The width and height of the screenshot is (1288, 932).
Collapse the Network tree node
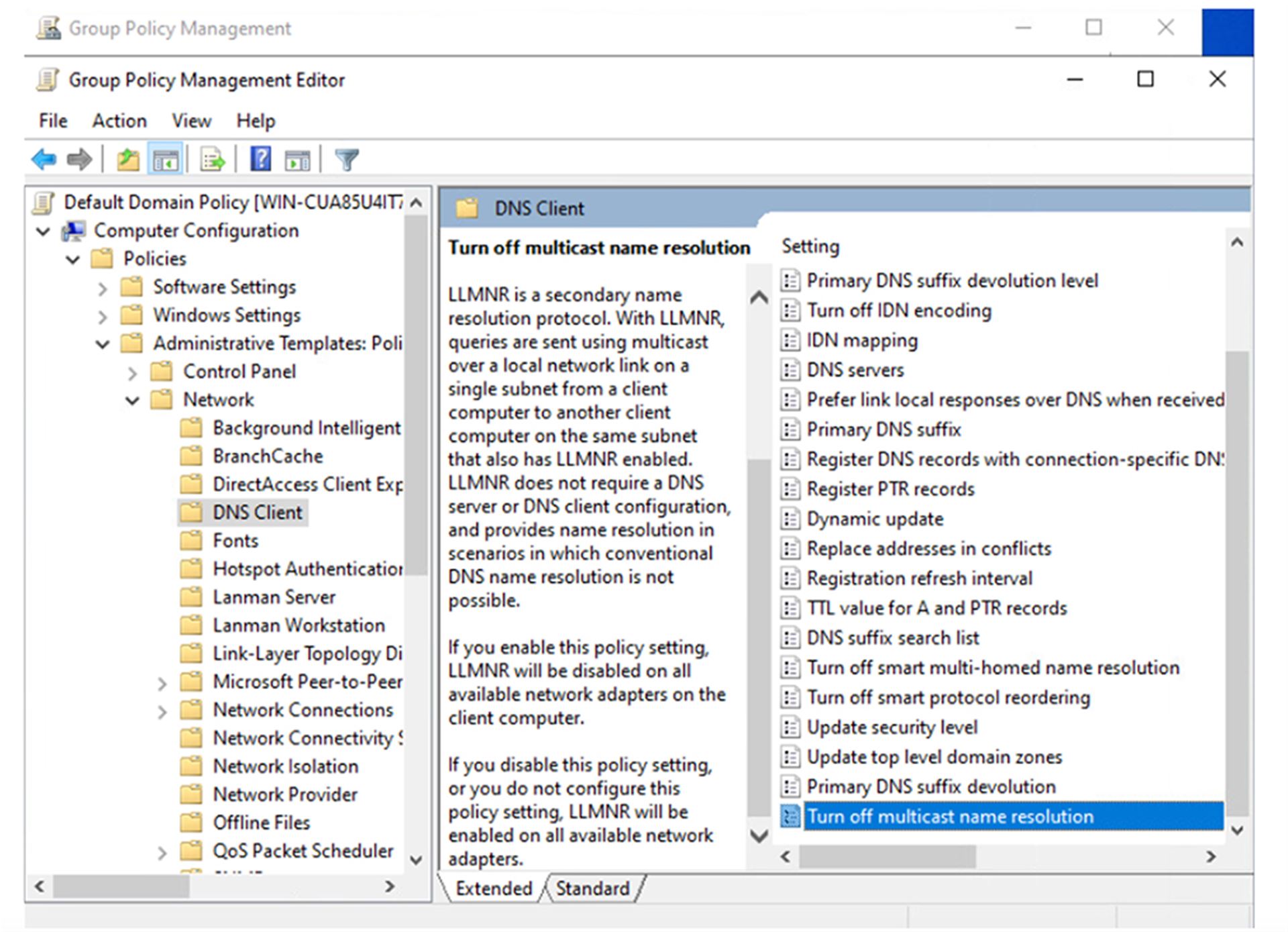(x=132, y=401)
